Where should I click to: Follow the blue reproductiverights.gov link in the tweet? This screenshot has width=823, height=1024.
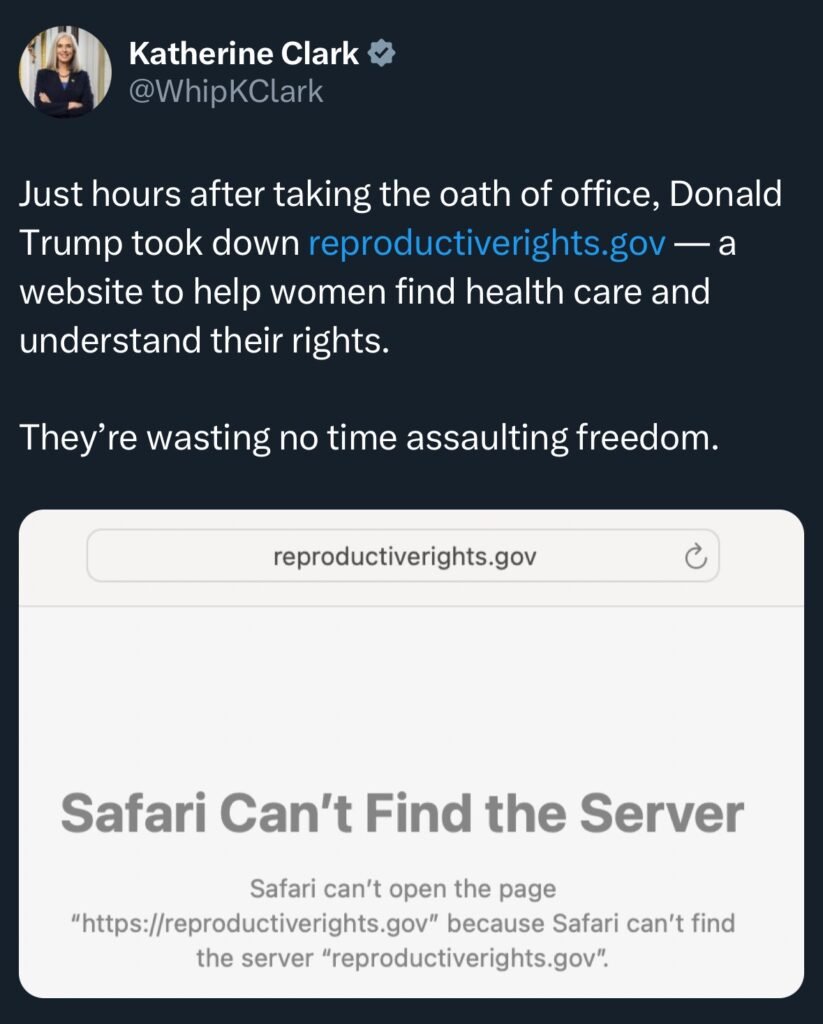487,243
